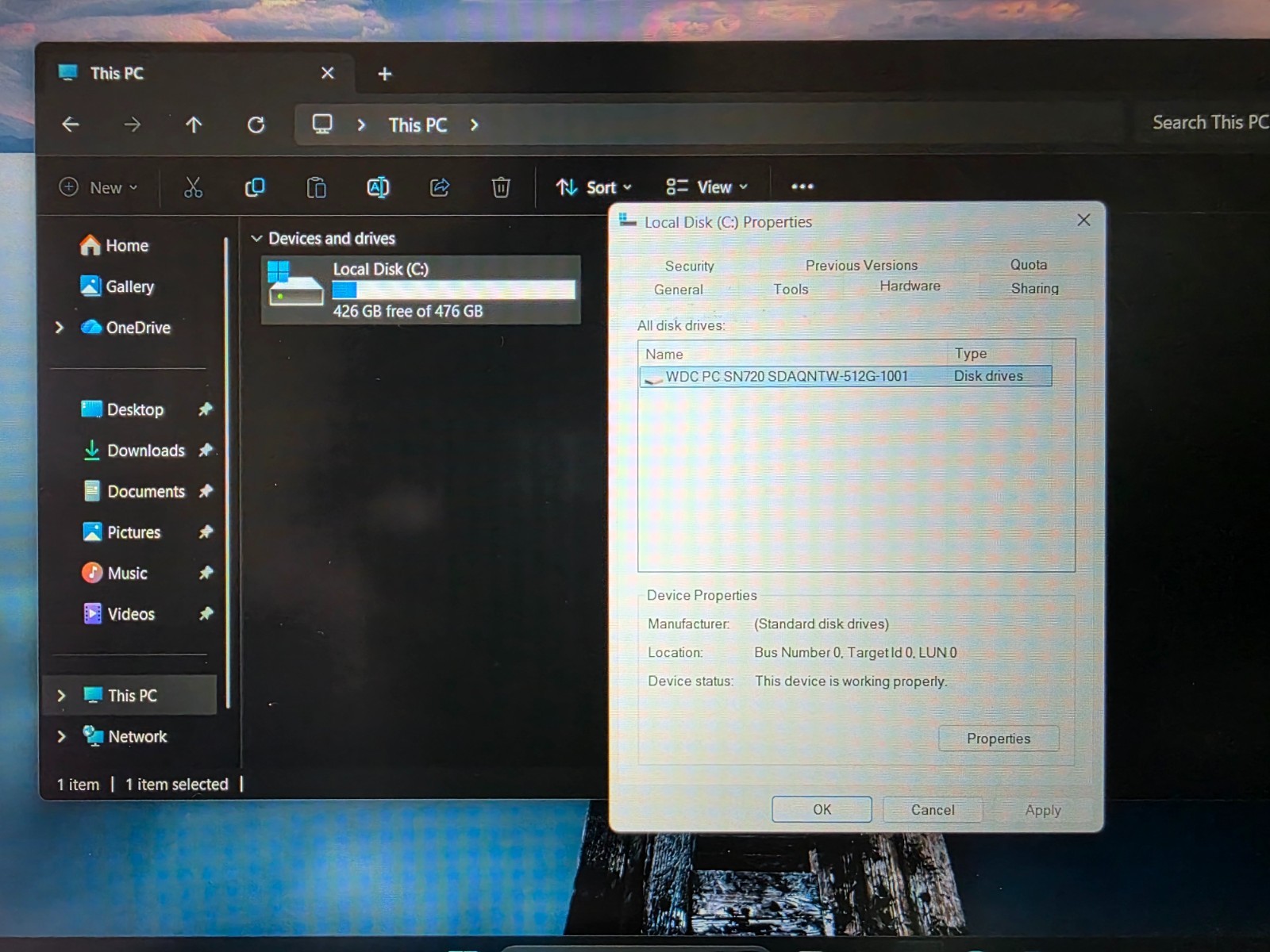This screenshot has height=952, width=1270.
Task: Close the Local Disk Properties dialog
Action: point(1083,220)
